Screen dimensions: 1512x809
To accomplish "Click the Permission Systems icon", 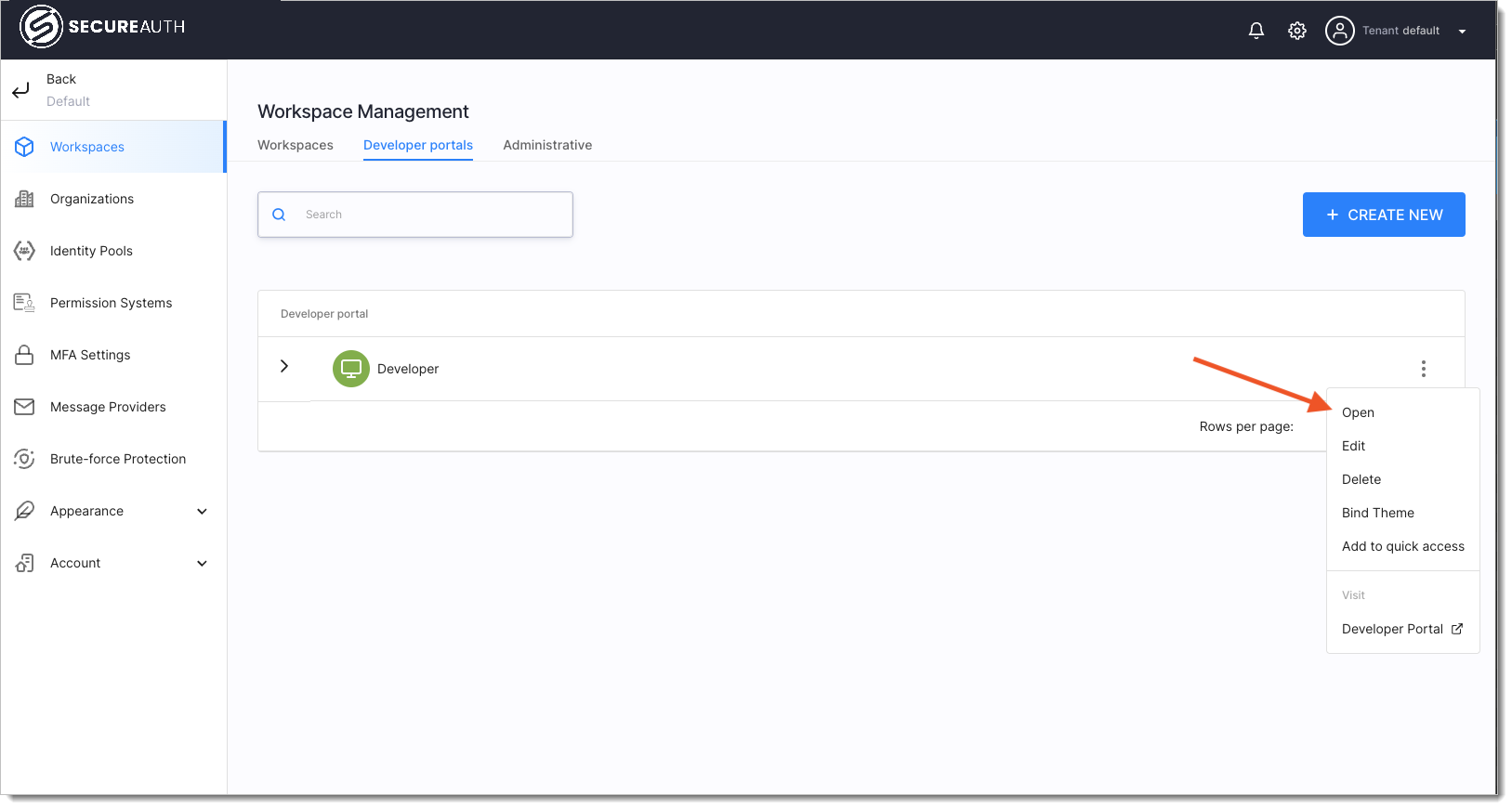I will coord(24,303).
